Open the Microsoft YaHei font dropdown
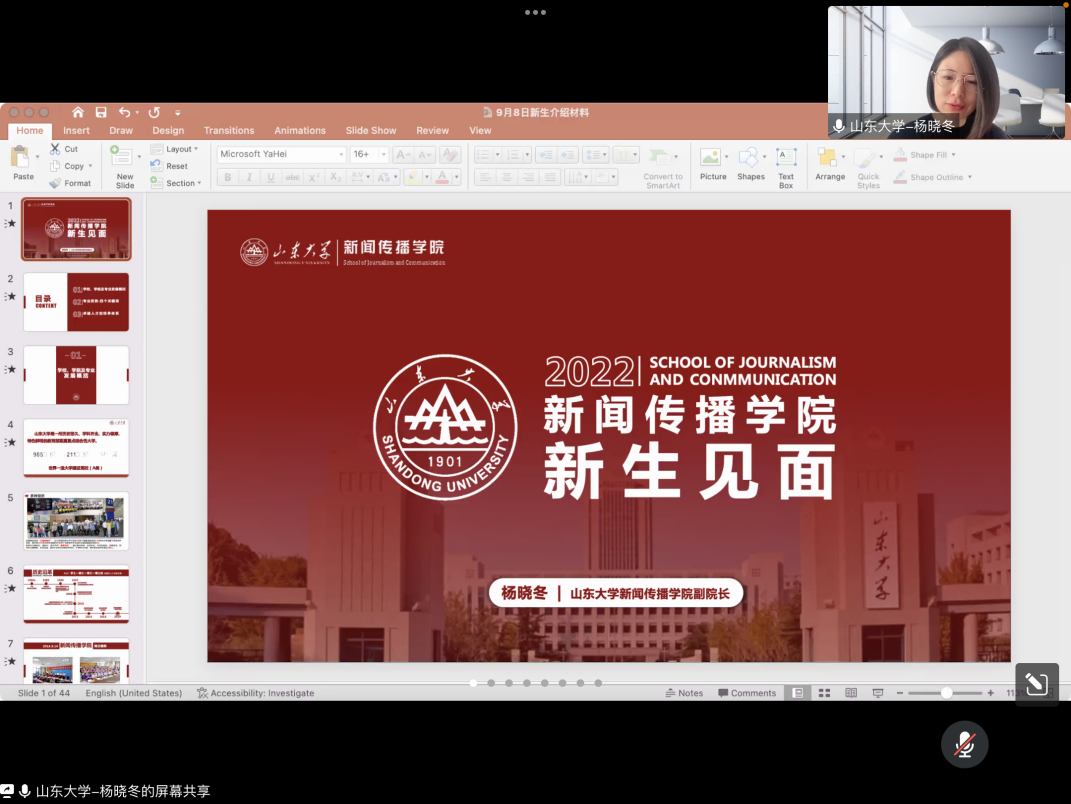The height and width of the screenshot is (804, 1071). click(341, 154)
